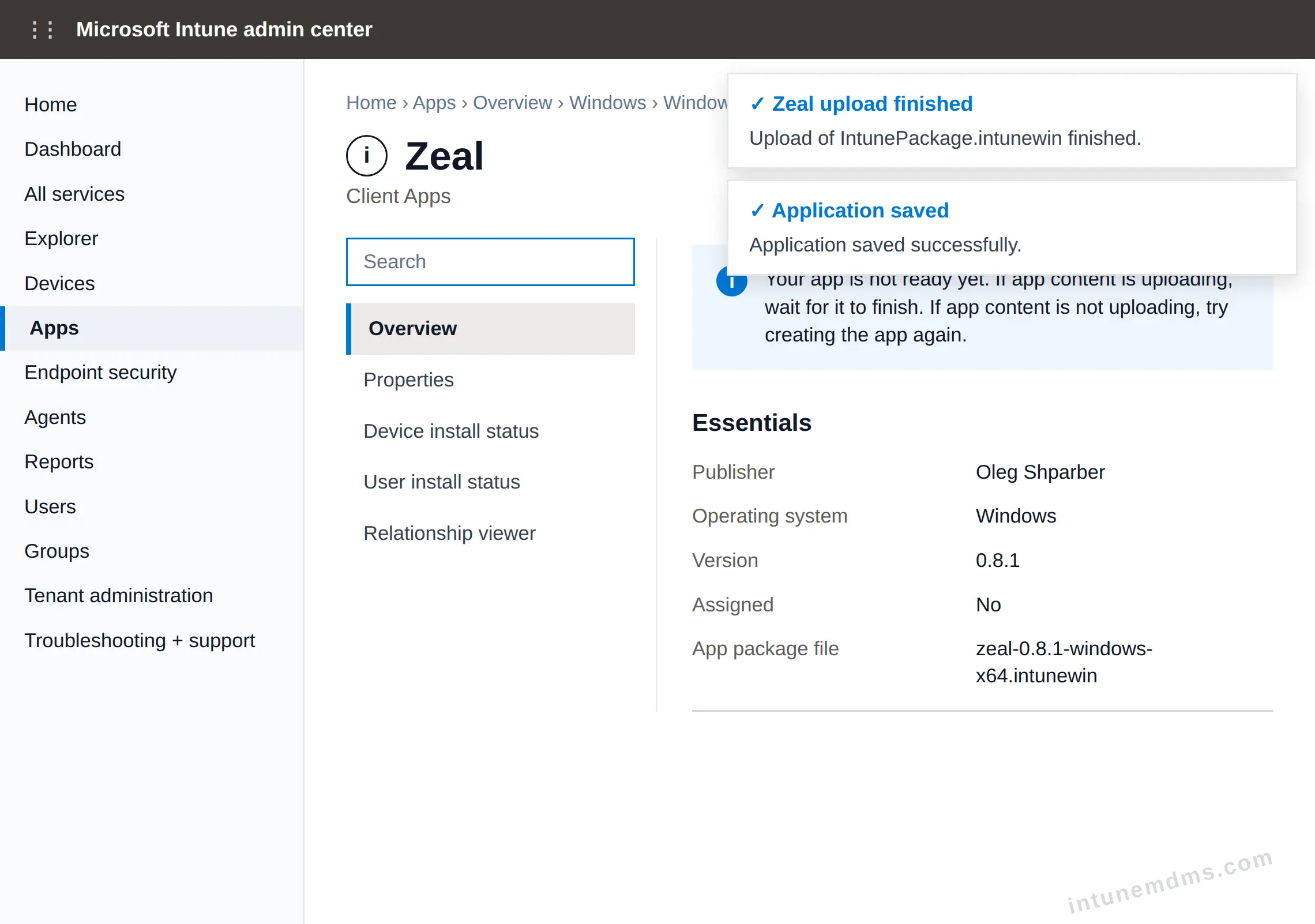The image size is (1315, 924).
Task: Click the Apps breadcrumb link
Action: coord(434,102)
